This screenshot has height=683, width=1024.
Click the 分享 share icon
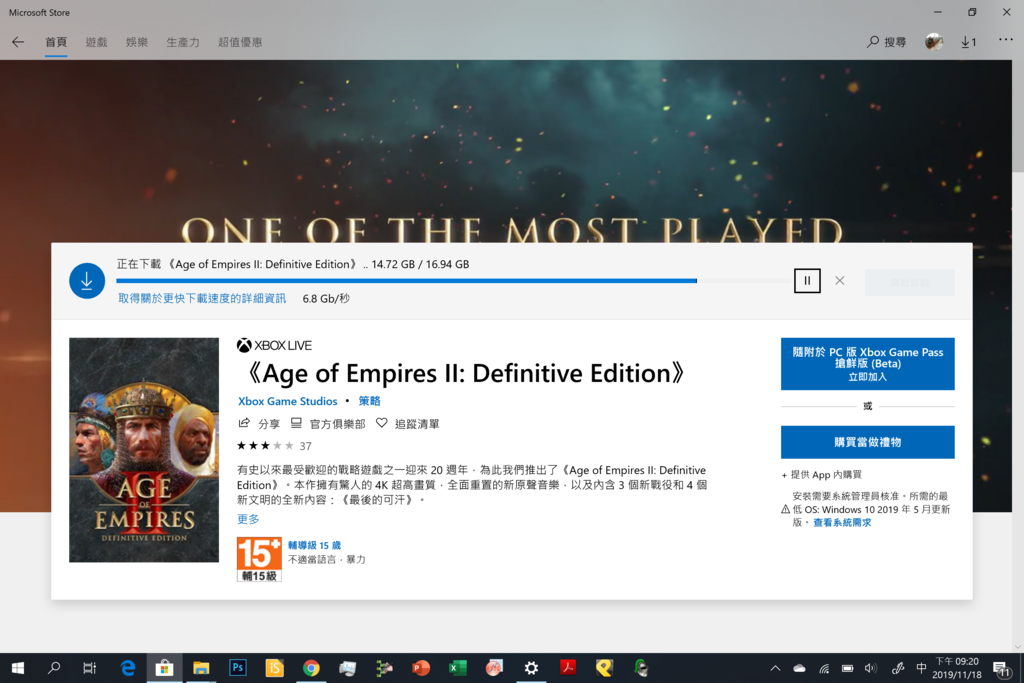259,424
